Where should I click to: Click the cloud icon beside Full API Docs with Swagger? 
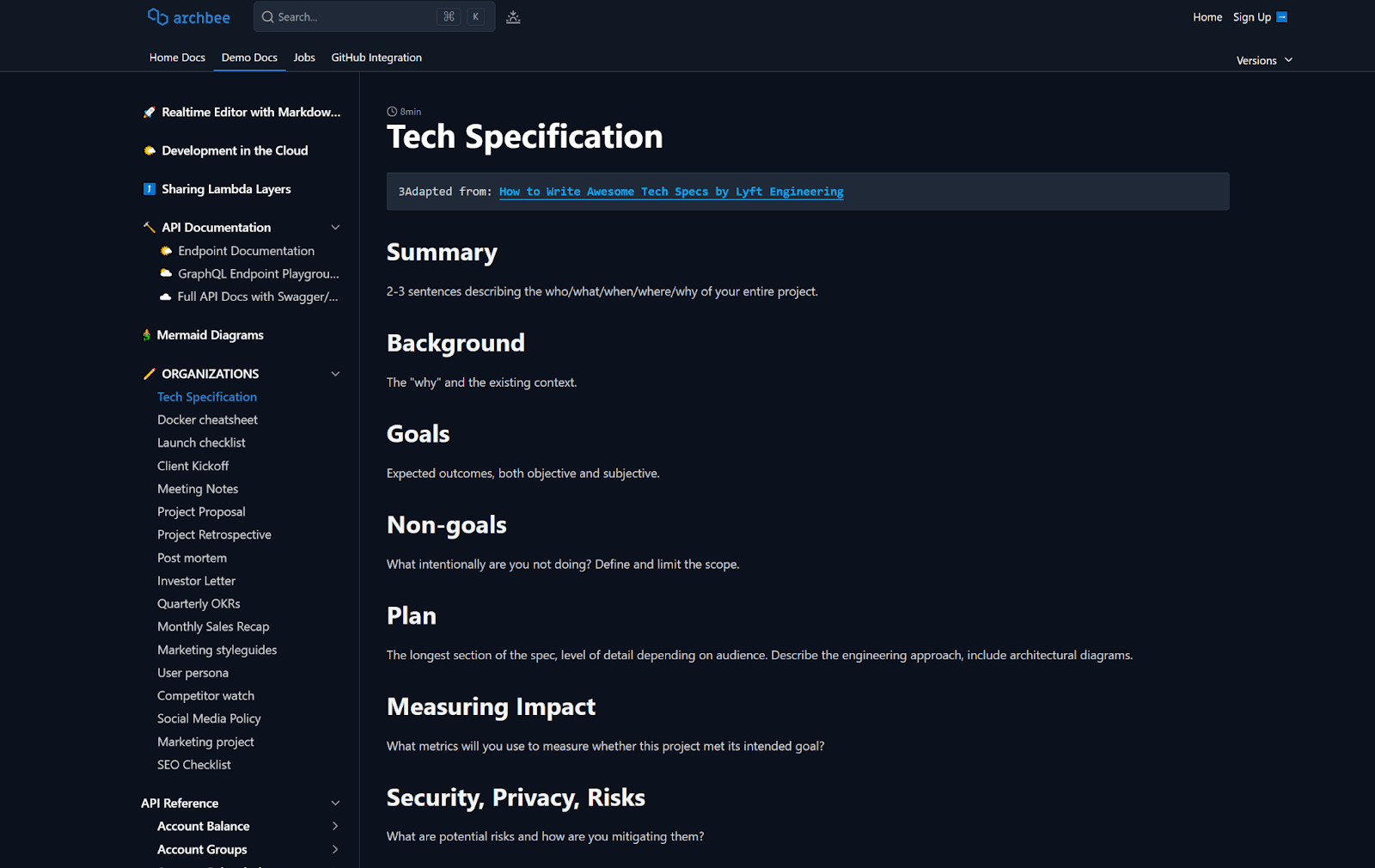pyautogui.click(x=165, y=296)
